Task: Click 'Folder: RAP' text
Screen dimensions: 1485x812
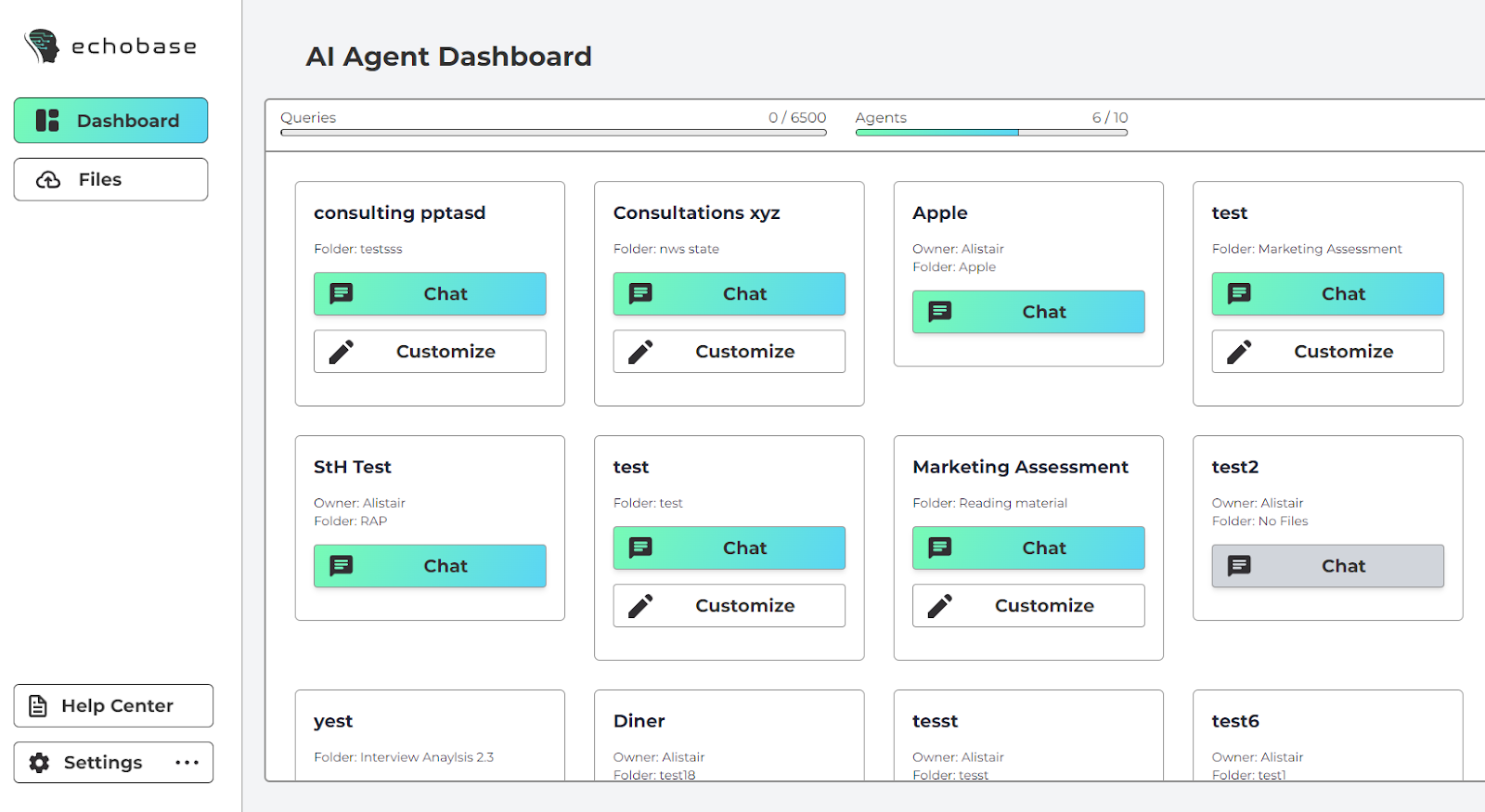Action: pyautogui.click(x=350, y=522)
